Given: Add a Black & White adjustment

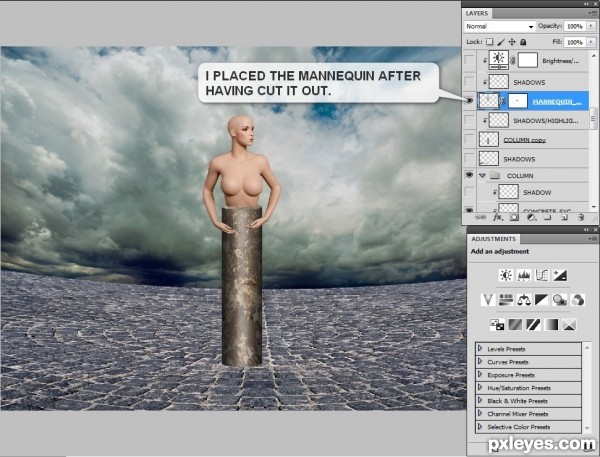Looking at the screenshot, I should point(542,300).
